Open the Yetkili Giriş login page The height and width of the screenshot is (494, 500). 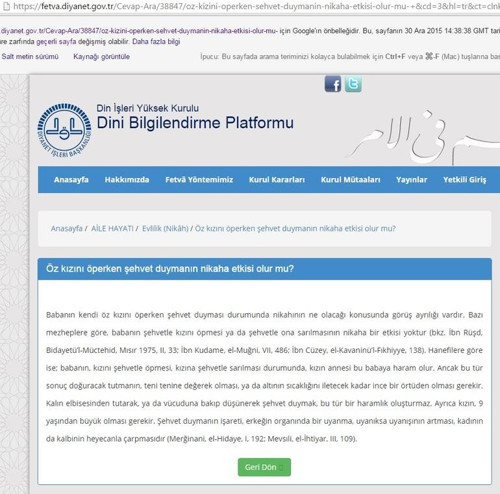pyautogui.click(x=465, y=180)
